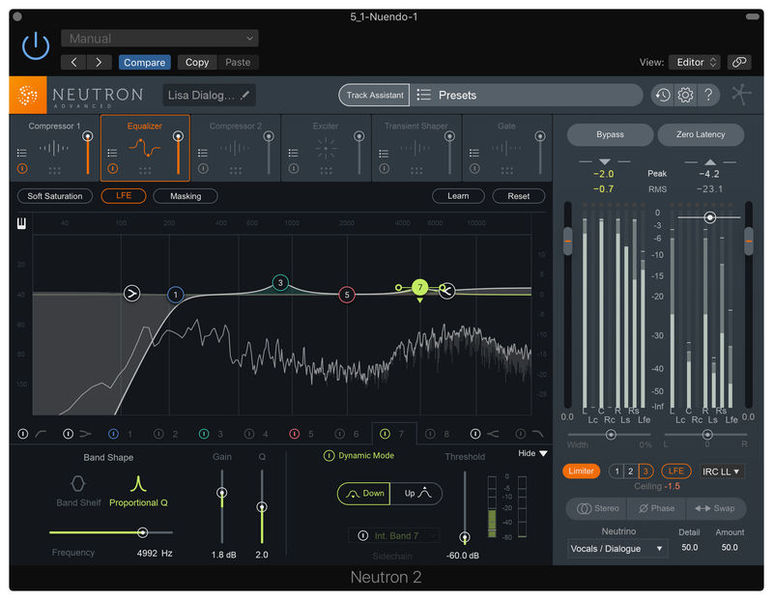Image resolution: width=773 pixels, height=600 pixels.
Task: Click the iZotope Neutron logo
Action: point(28,95)
